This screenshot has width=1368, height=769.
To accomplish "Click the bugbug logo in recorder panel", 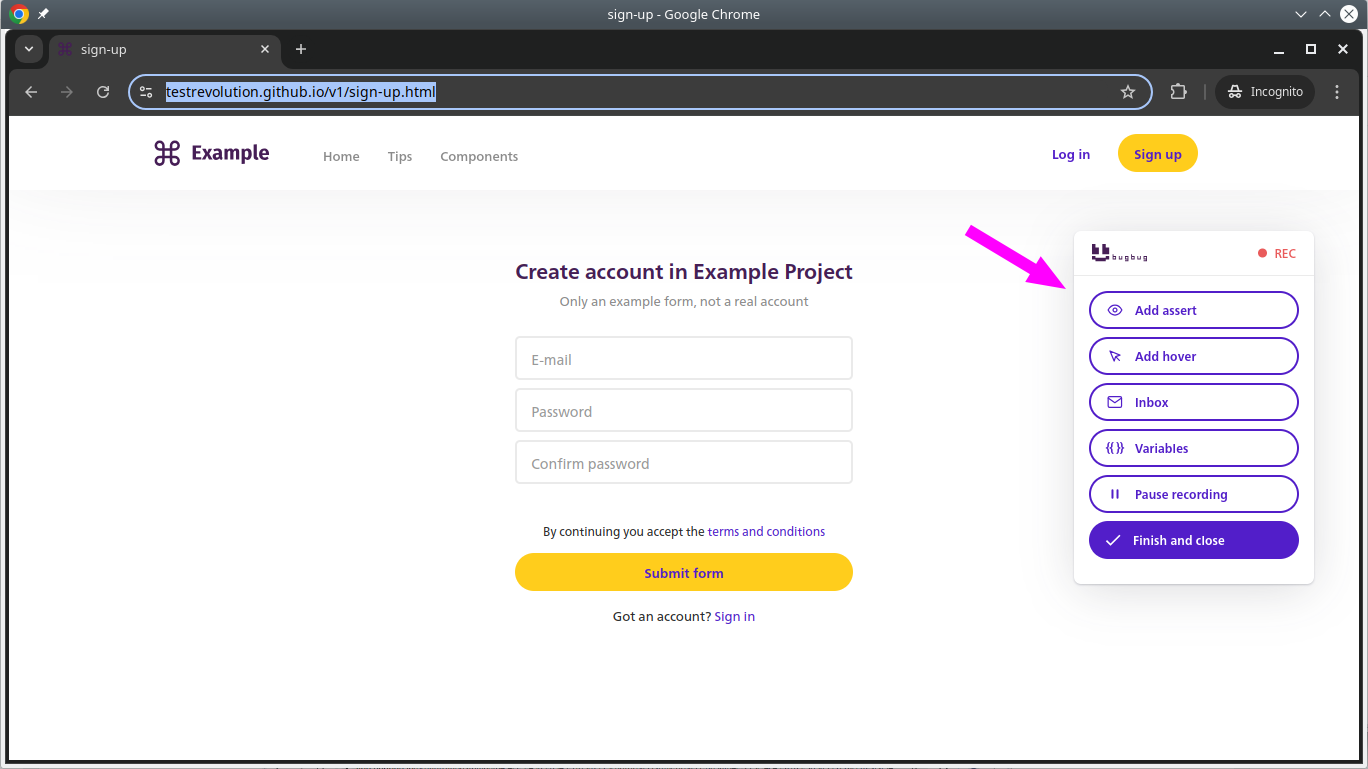I will click(1119, 253).
